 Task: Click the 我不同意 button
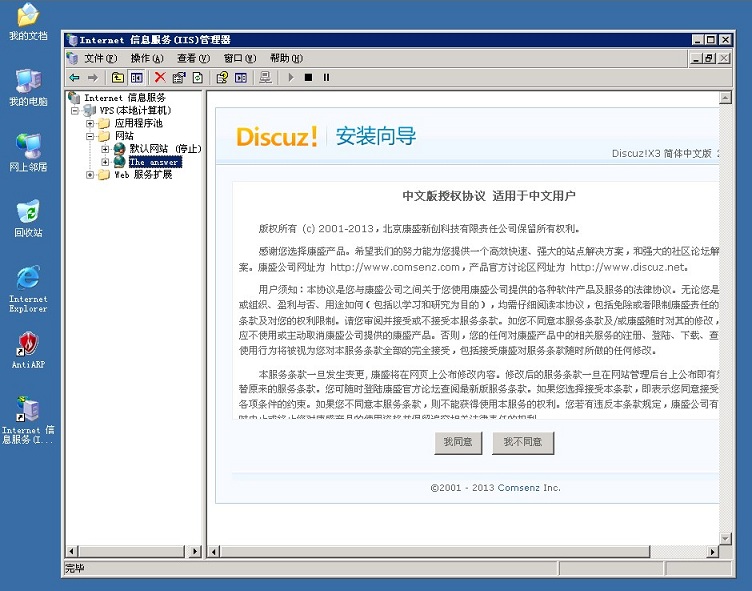(x=523, y=442)
